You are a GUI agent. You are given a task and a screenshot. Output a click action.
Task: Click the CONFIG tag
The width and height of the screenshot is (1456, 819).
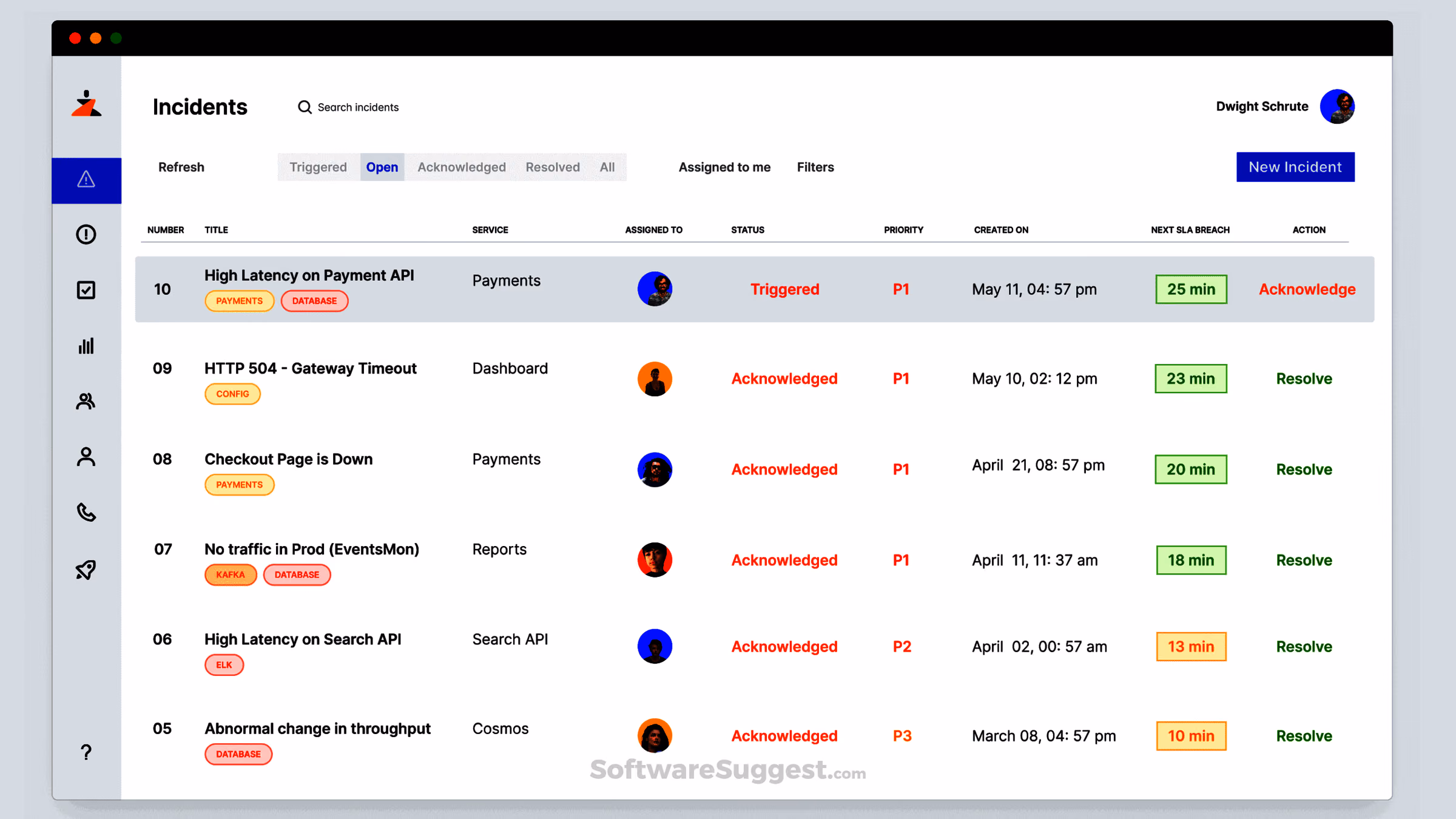(x=232, y=394)
